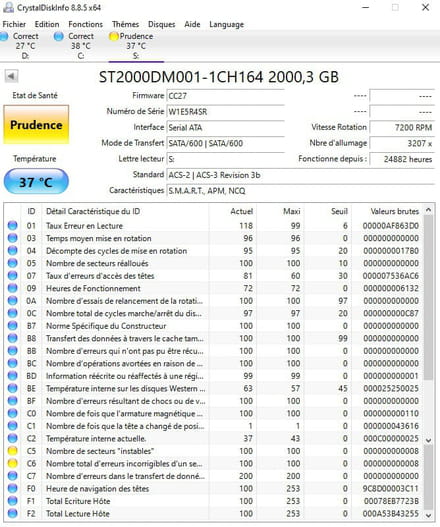Open the Thèmes menu
This screenshot has width=440, height=527.
(x=125, y=24)
